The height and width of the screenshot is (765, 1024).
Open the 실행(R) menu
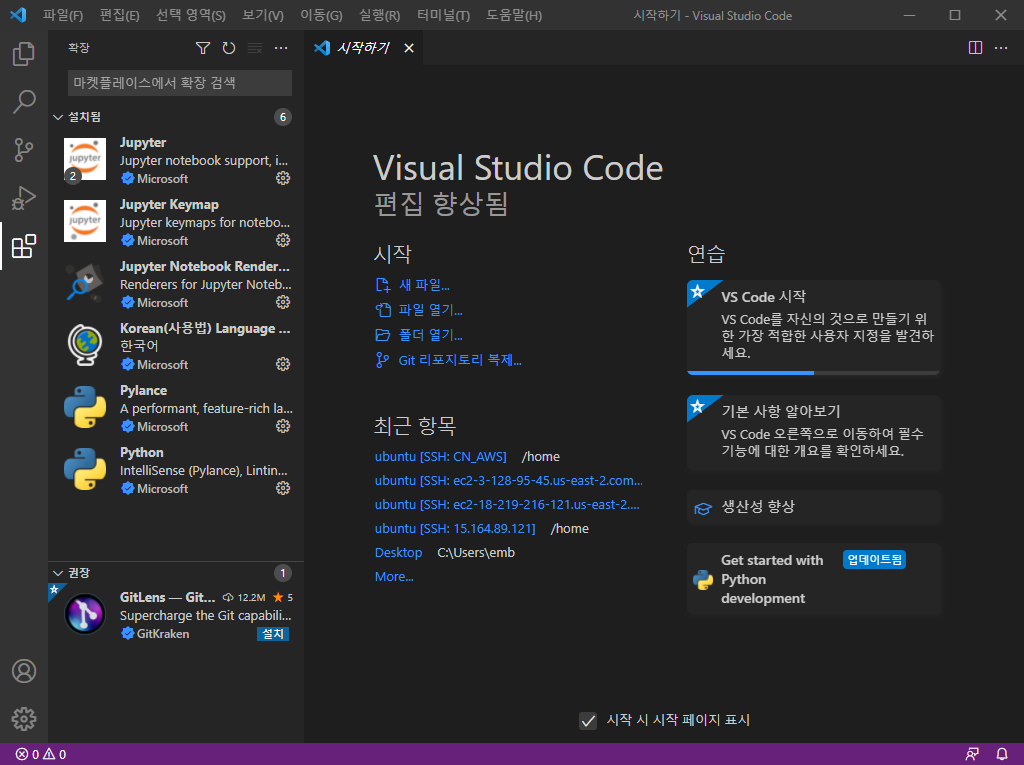coord(379,15)
